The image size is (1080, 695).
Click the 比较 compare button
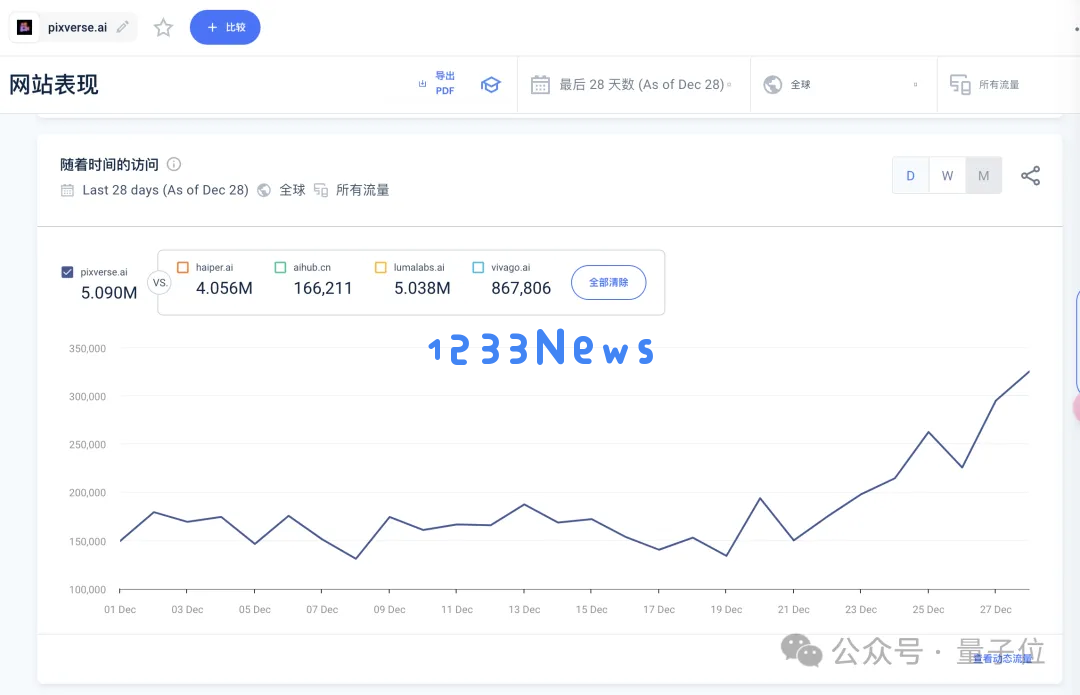coord(225,28)
